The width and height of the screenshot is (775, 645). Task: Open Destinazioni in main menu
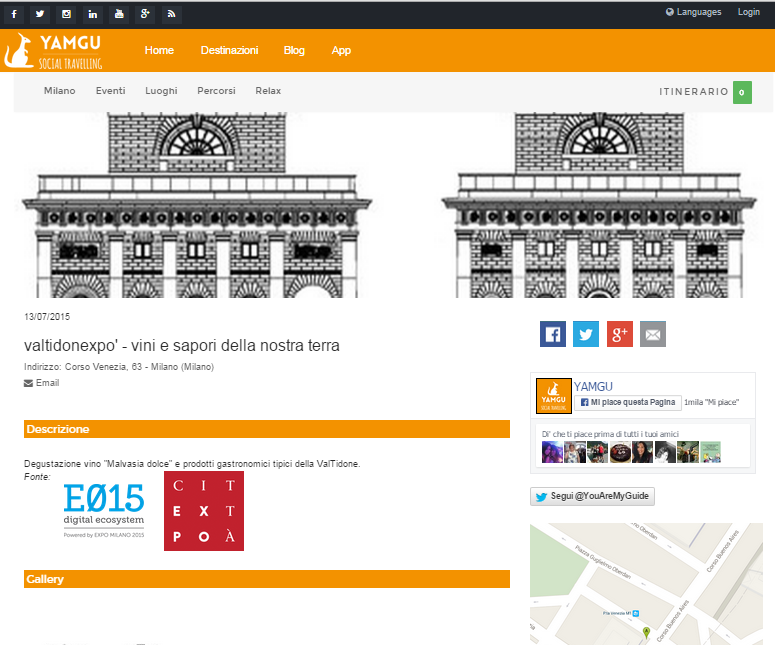[229, 50]
